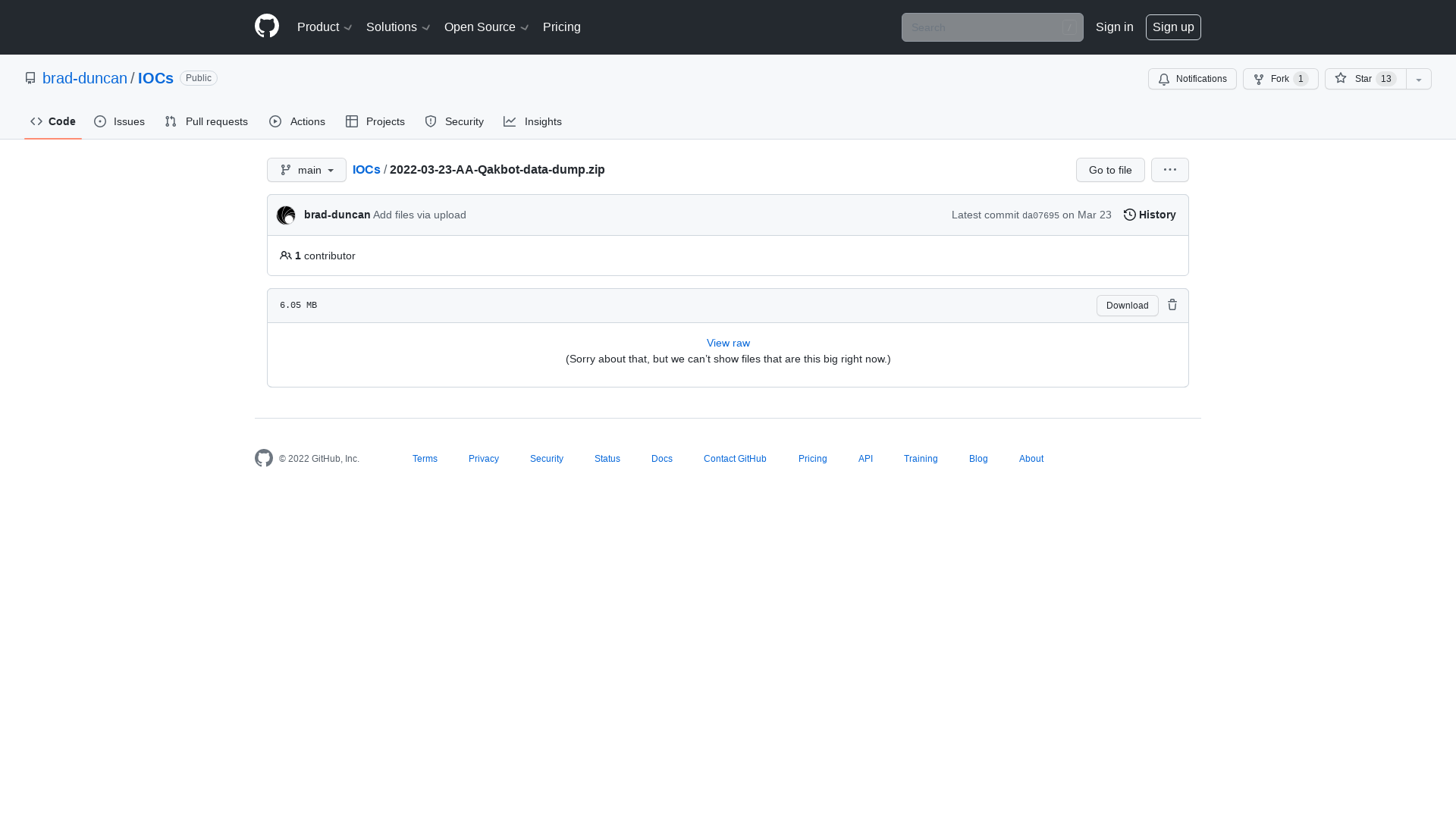Open Contact GitHub footer link
The width and height of the screenshot is (1456, 819).
[735, 459]
